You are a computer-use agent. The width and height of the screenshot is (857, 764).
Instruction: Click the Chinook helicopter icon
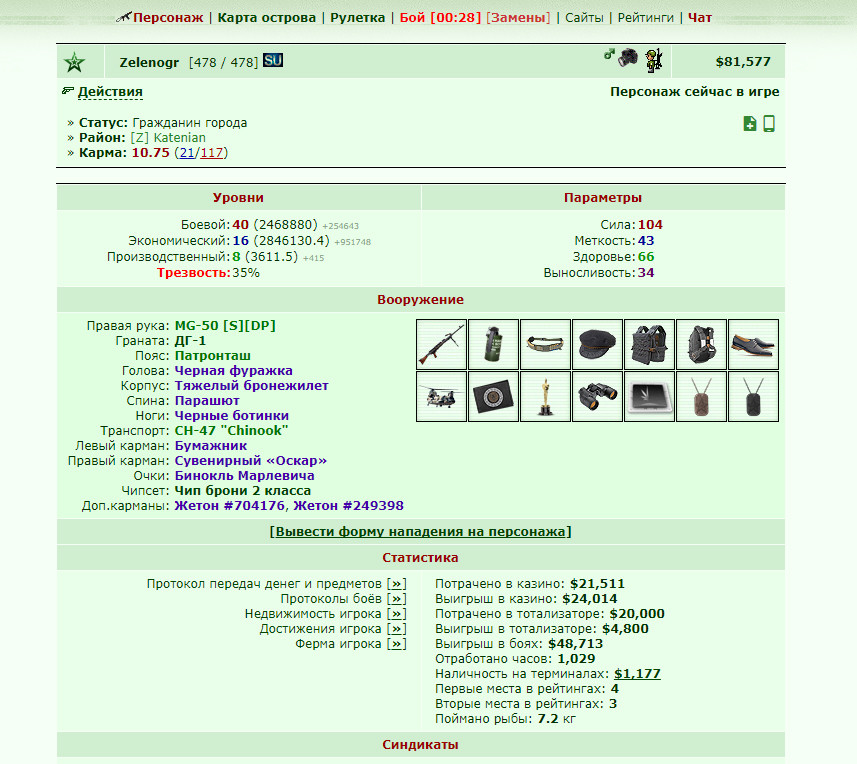441,396
